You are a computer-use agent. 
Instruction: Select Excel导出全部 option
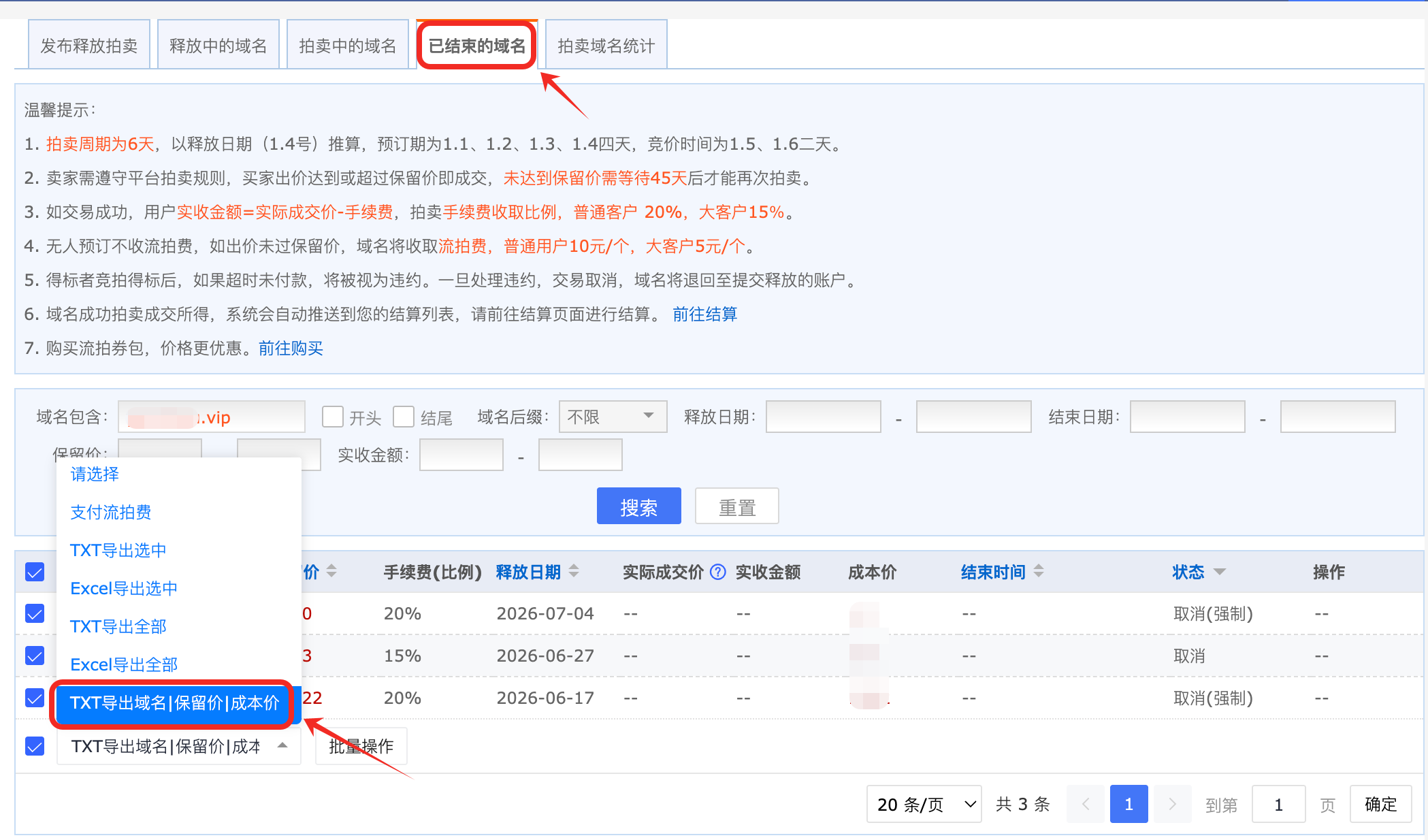click(x=179, y=664)
